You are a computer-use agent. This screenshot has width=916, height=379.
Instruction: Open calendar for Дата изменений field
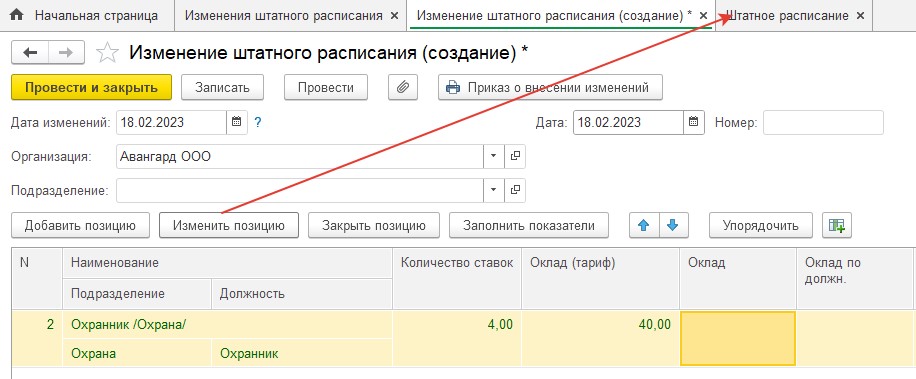237,123
